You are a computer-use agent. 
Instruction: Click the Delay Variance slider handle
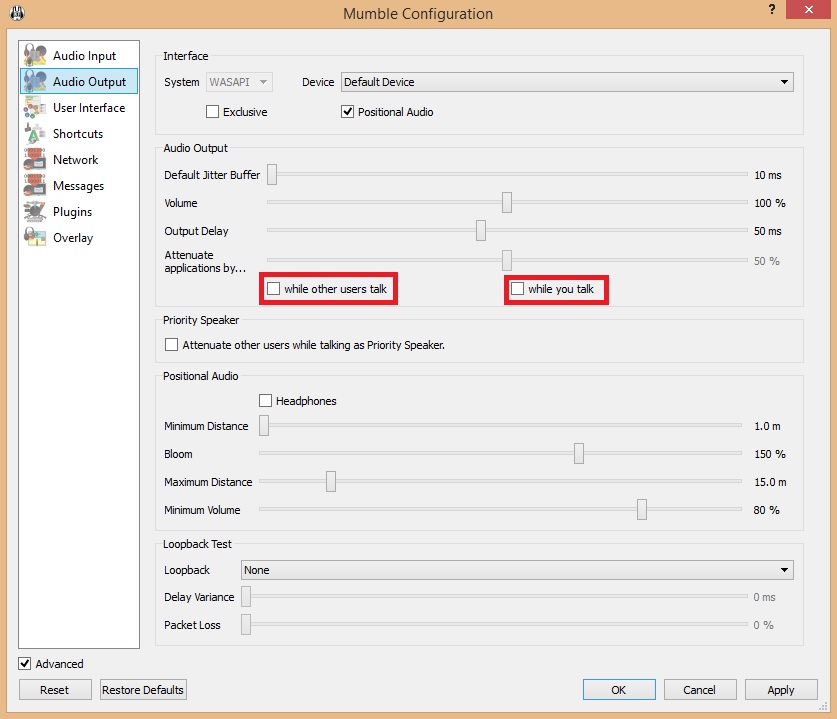[246, 597]
